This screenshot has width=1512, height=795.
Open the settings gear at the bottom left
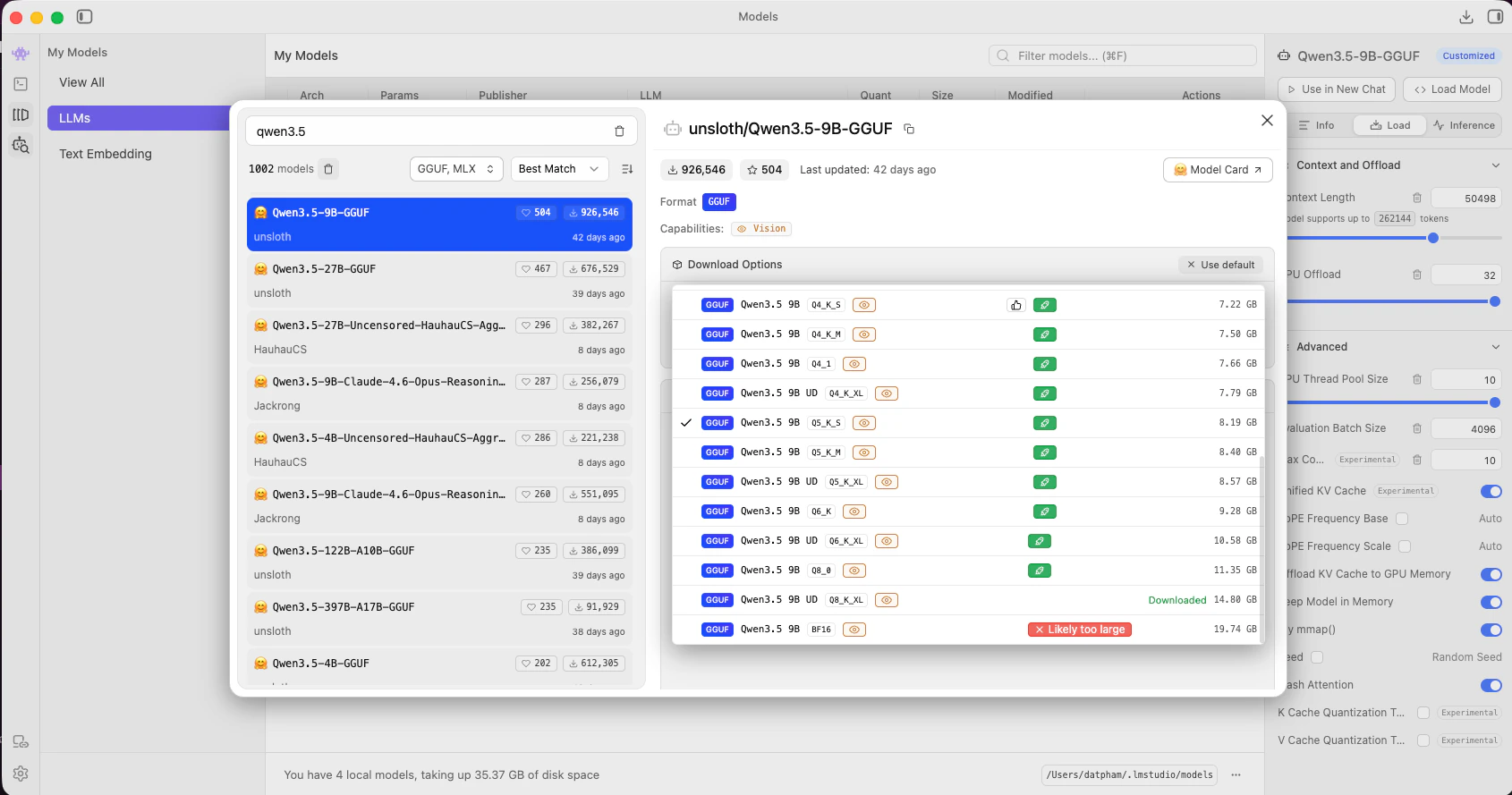coord(21,774)
